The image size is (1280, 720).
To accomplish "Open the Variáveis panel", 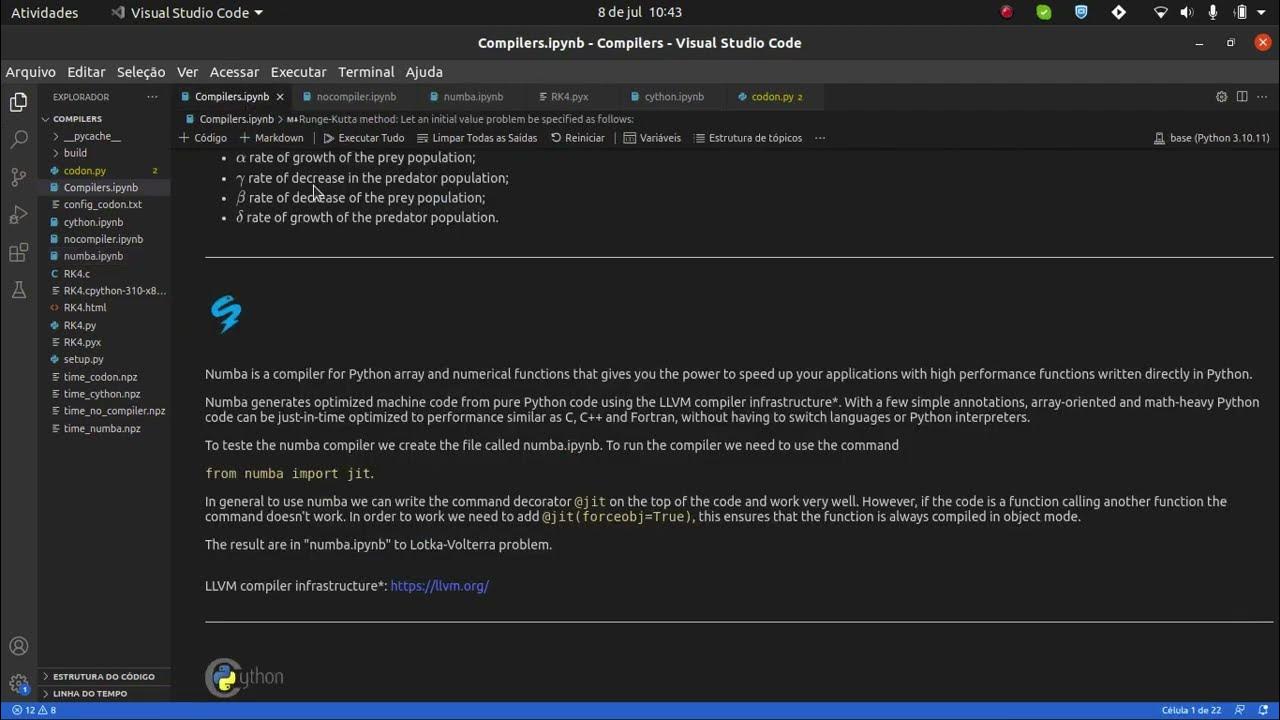I will (x=652, y=138).
